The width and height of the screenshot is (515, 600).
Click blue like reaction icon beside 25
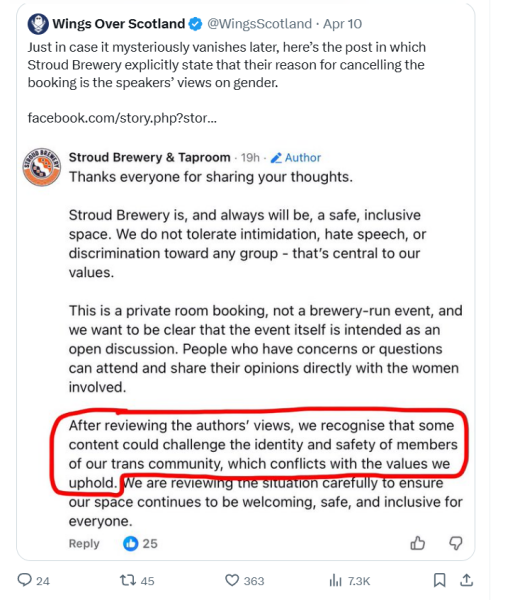pos(130,543)
